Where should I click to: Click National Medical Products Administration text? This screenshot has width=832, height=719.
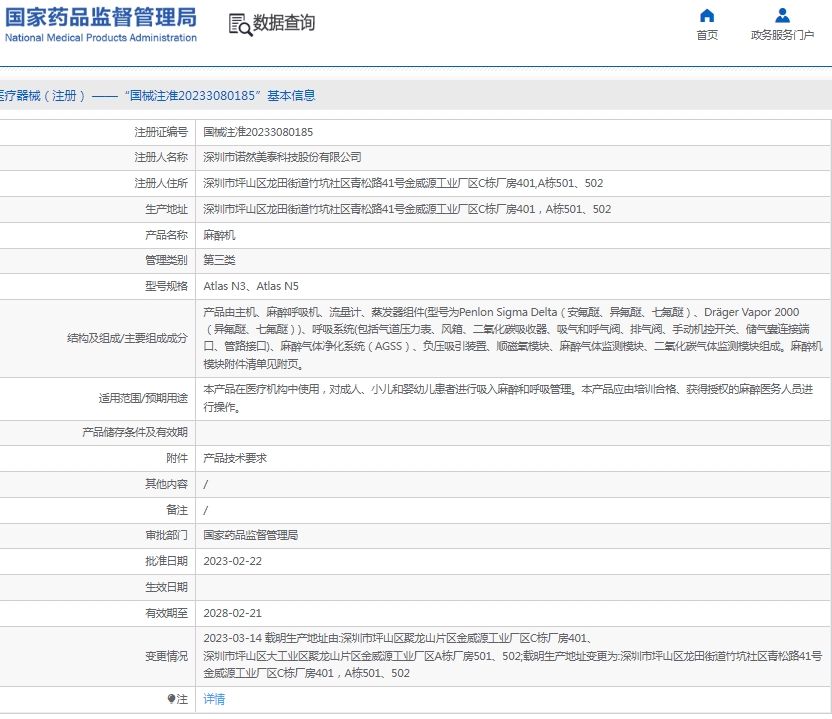click(101, 38)
